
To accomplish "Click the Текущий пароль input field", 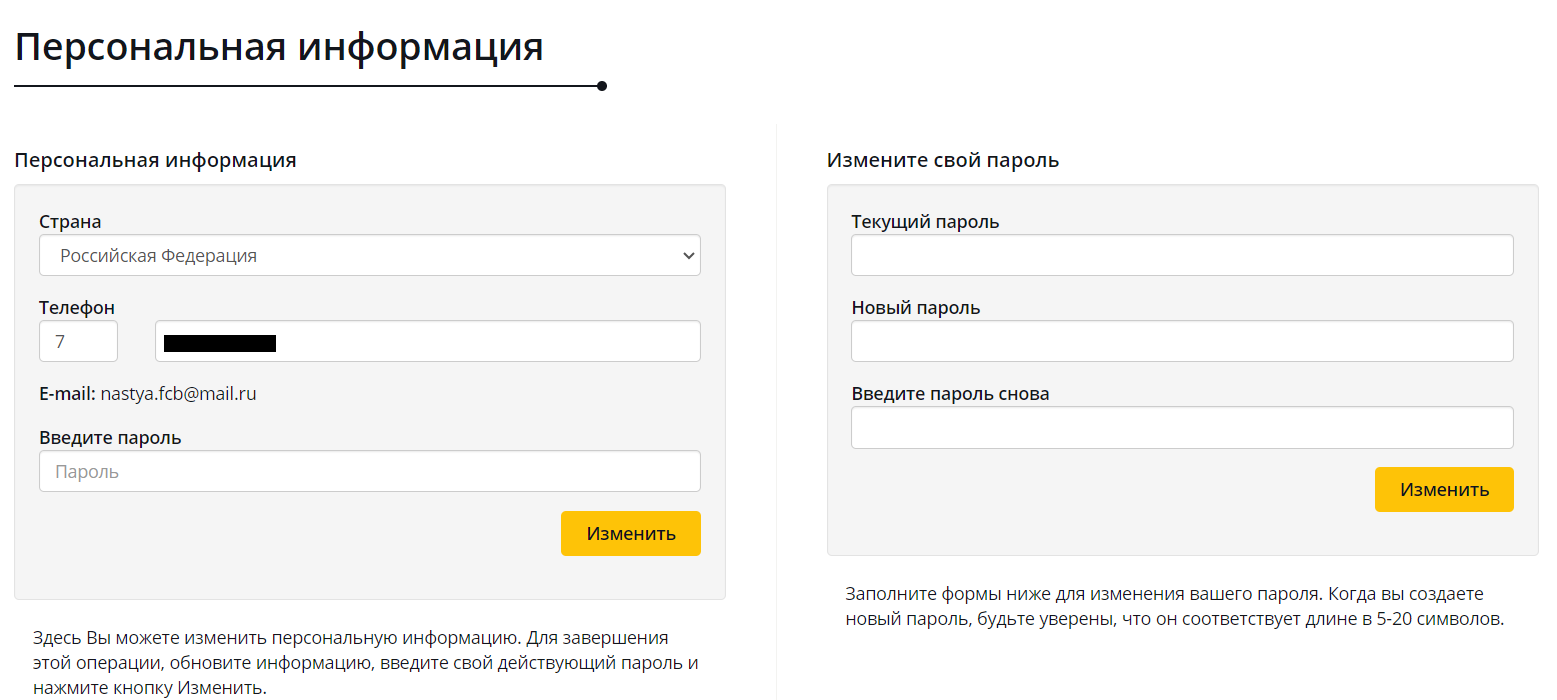I will point(1182,255).
